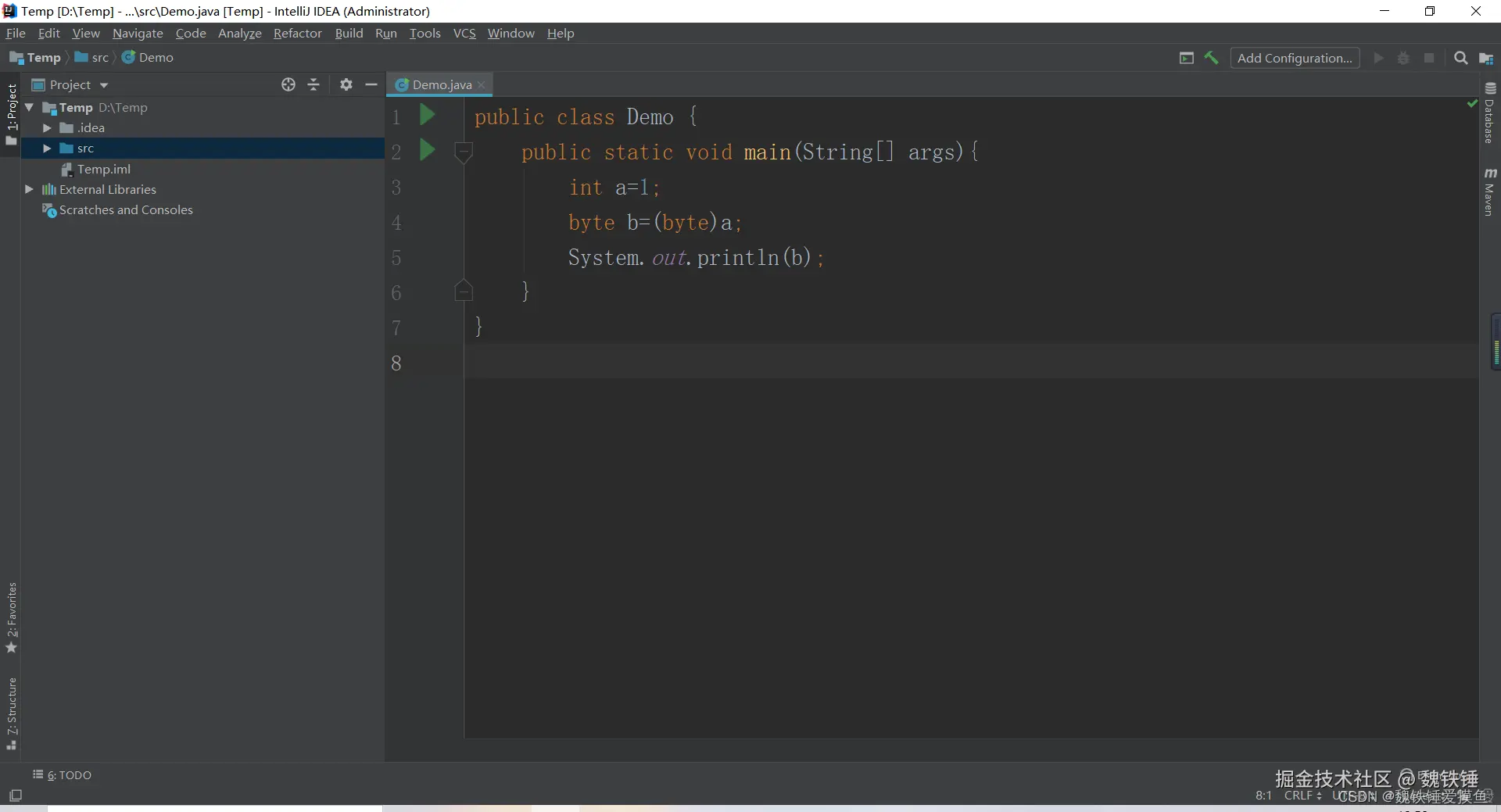Click the editor's right-edge scroll marker
Viewport: 1501px width, 812px height.
(x=1496, y=342)
